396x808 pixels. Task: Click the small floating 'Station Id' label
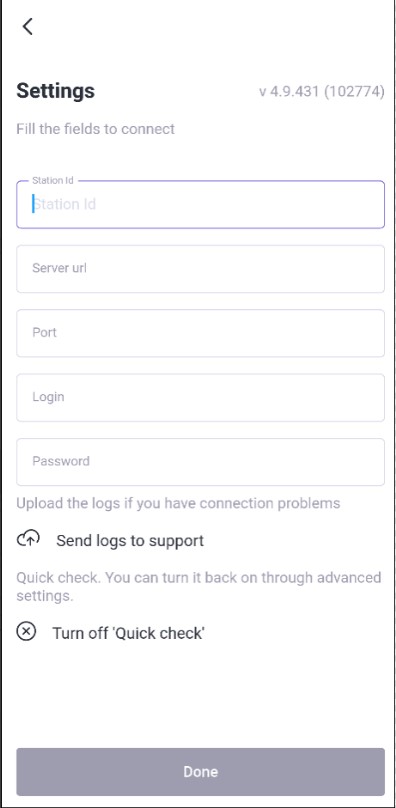[x=53, y=180]
